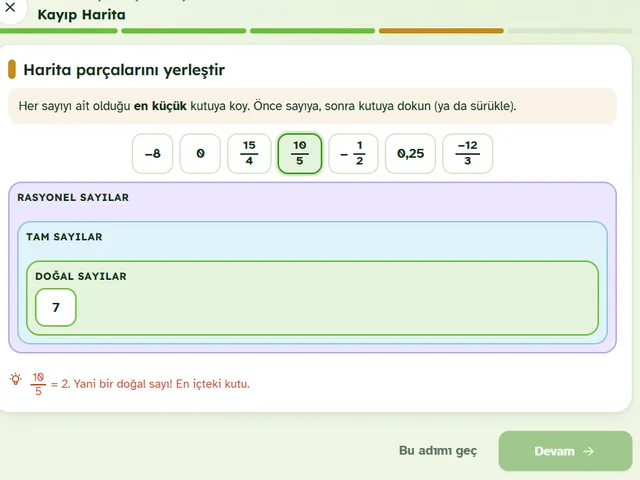
Task: Click the arrow icon in Devam button
Action: click(588, 451)
